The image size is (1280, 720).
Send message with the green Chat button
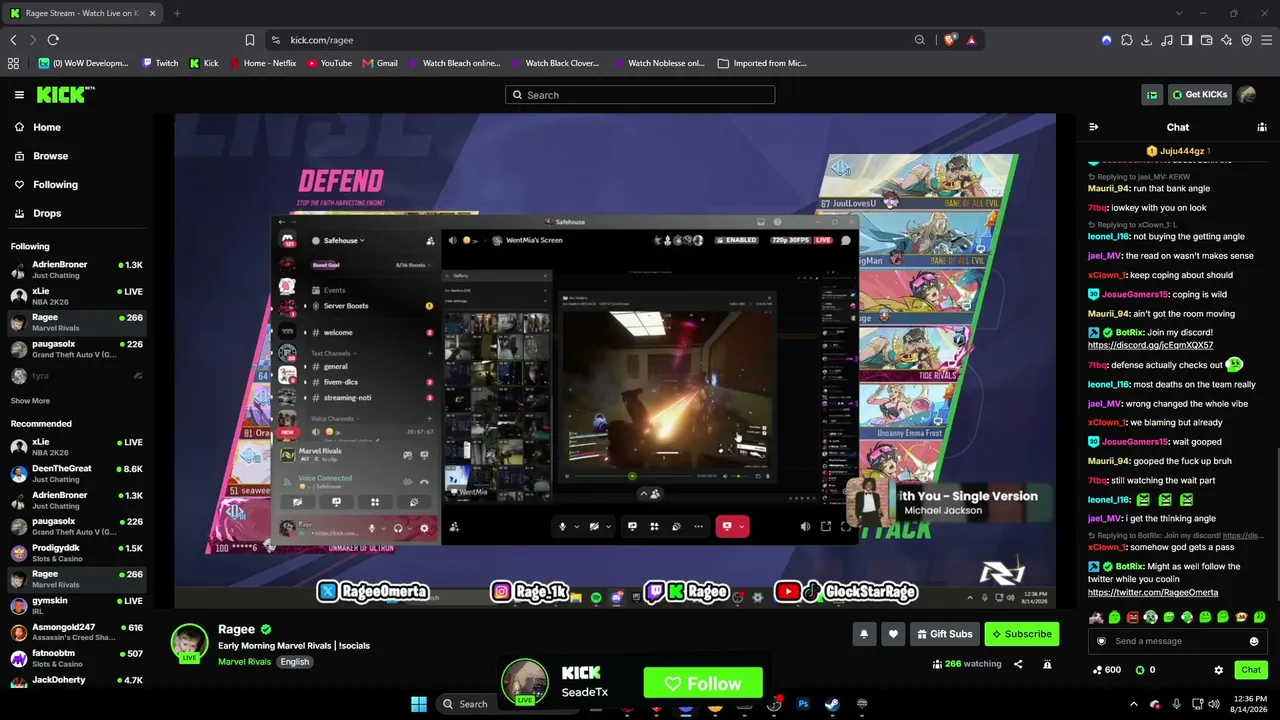coord(1251,670)
